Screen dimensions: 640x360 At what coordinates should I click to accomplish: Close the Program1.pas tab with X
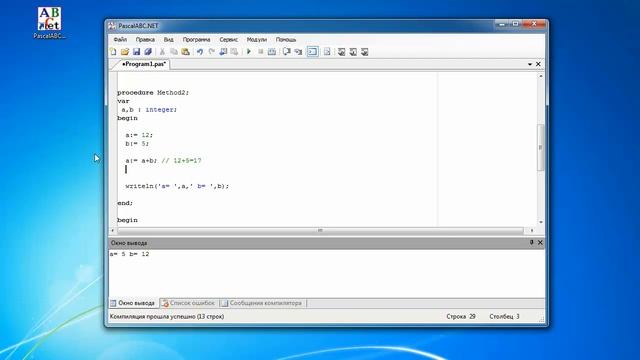tap(538, 64)
